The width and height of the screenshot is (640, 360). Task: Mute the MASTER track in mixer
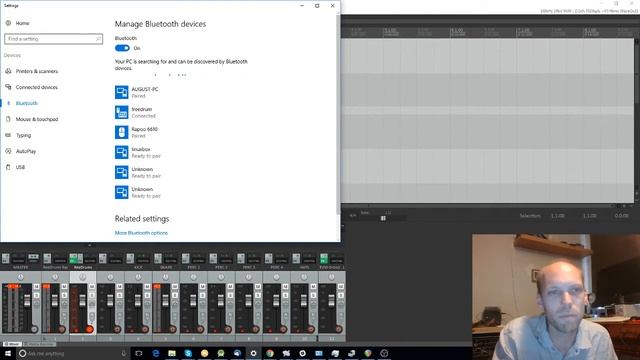click(36, 287)
